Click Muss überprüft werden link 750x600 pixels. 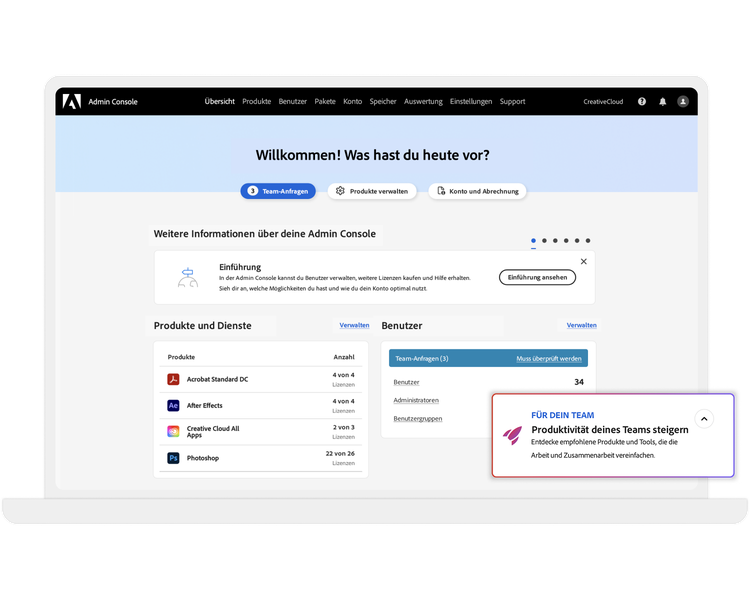(x=549, y=358)
